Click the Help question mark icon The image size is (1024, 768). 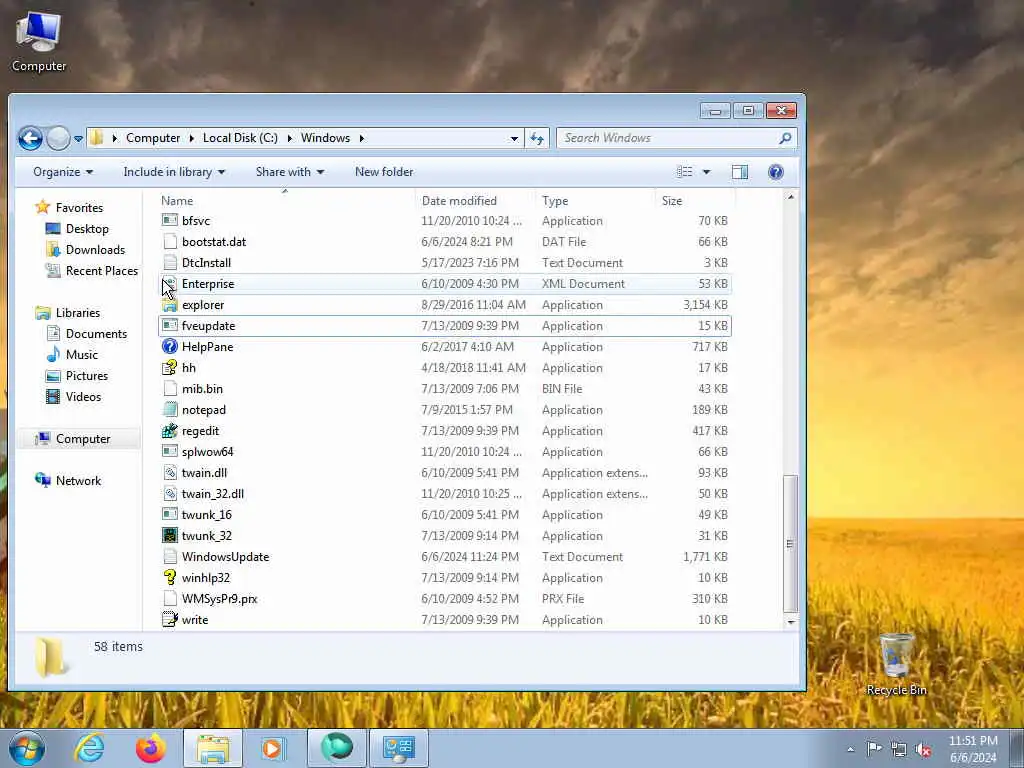tap(775, 172)
